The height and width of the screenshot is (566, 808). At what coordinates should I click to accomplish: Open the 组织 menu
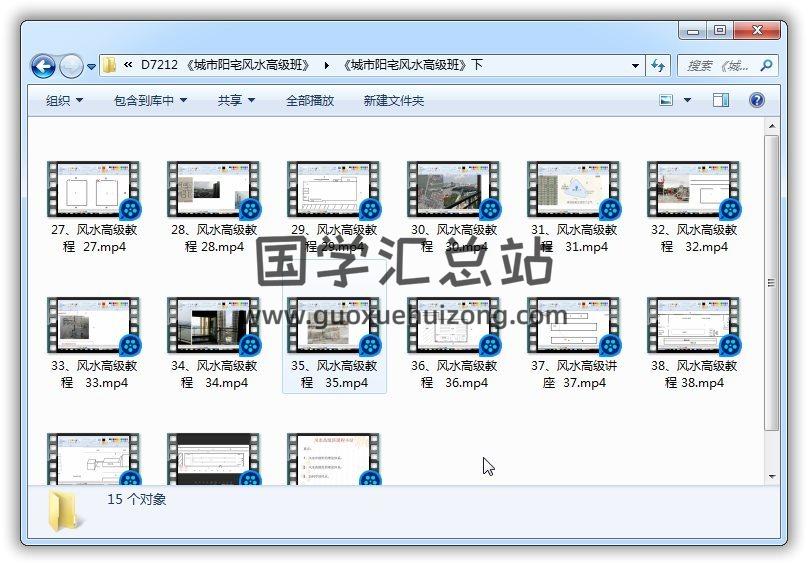click(64, 101)
